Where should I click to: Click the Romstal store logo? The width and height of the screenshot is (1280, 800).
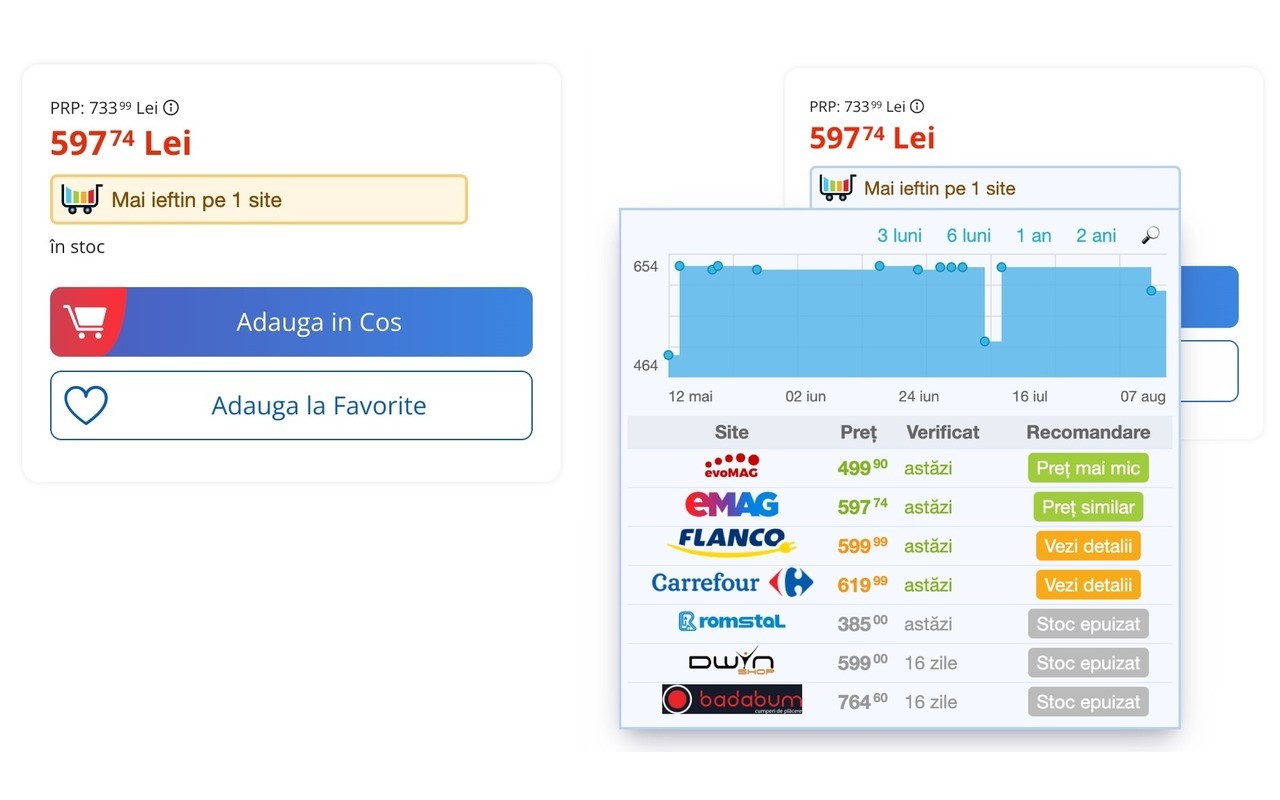[x=731, y=622]
